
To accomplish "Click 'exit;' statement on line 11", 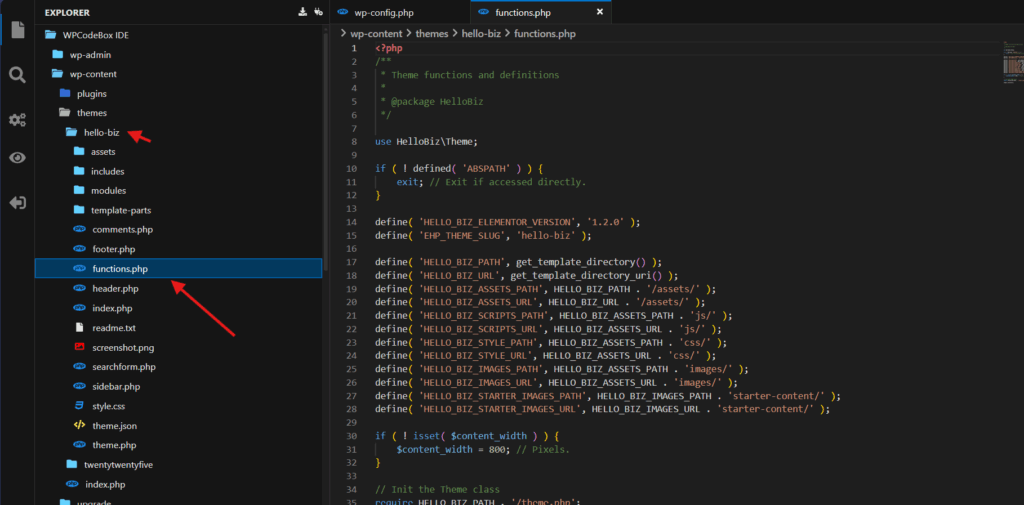I will [x=410, y=182].
